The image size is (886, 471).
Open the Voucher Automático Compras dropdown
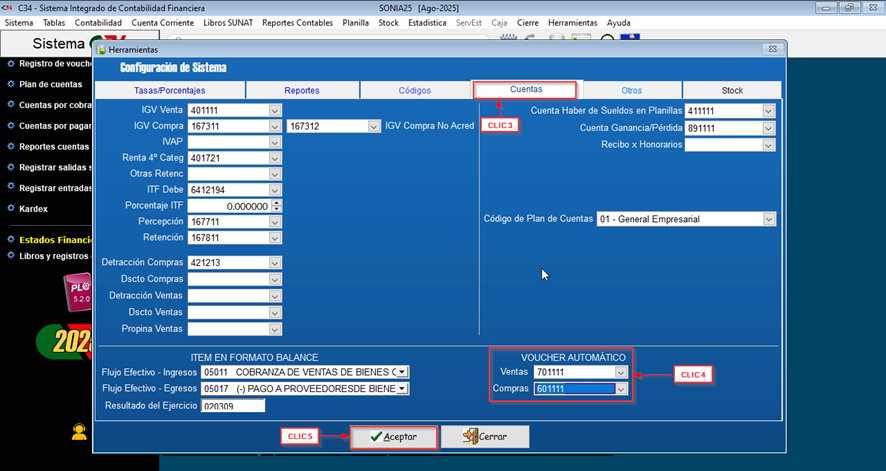(621, 389)
